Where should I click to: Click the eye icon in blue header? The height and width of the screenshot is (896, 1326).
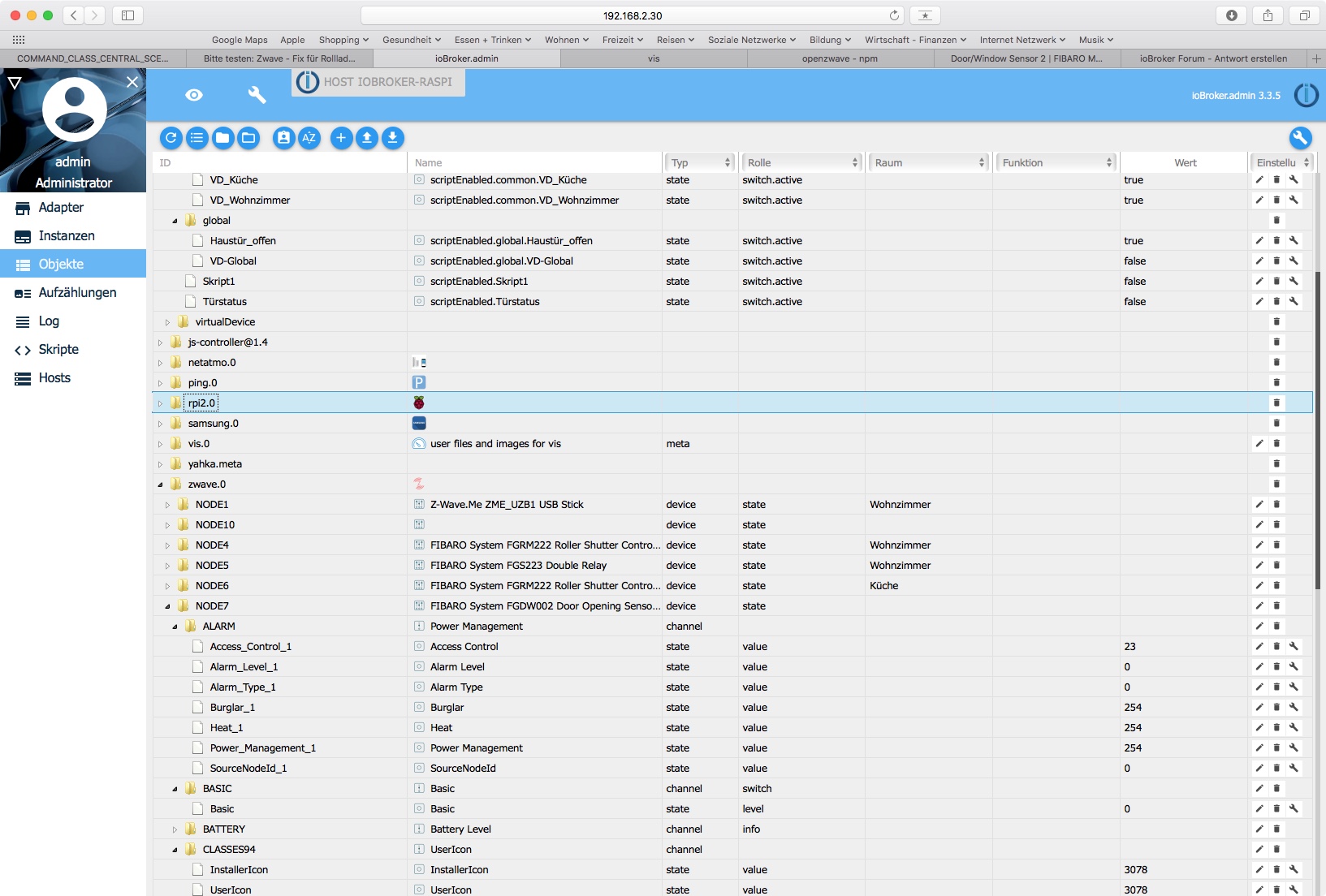click(x=194, y=95)
